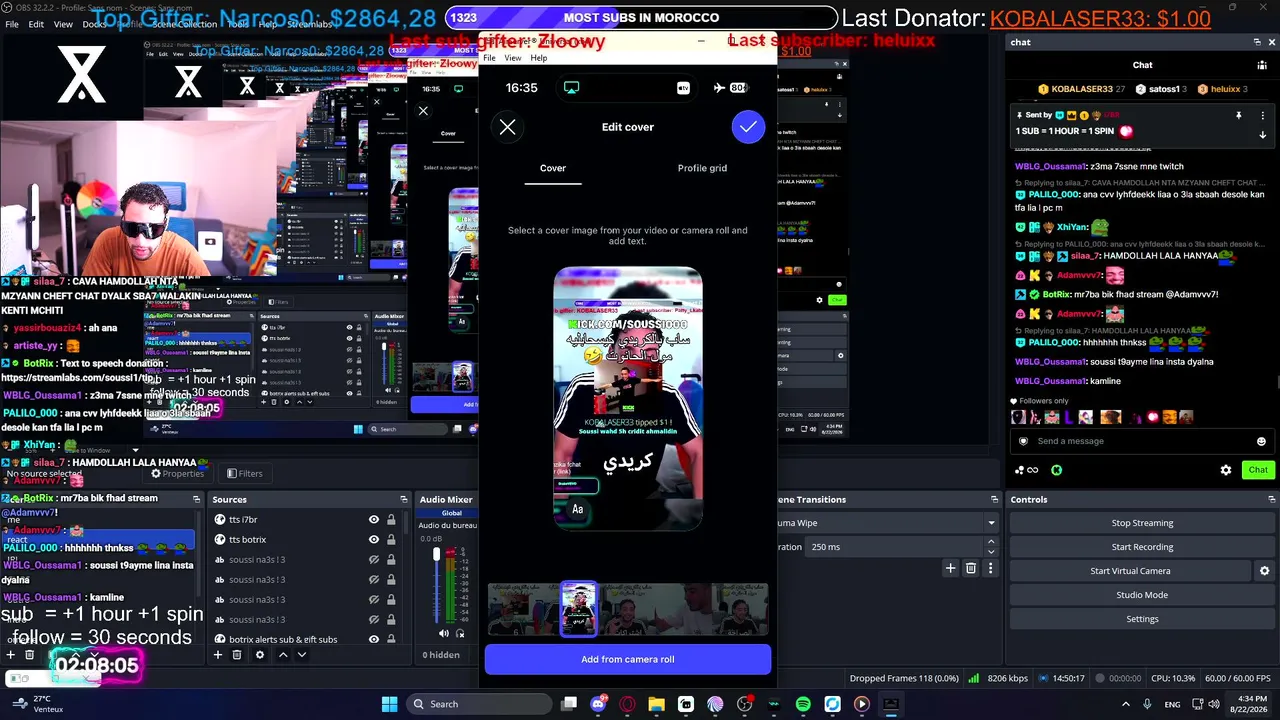Screen dimensions: 1280x720
Task: Click the 250 ms duration field
Action: pos(895,547)
